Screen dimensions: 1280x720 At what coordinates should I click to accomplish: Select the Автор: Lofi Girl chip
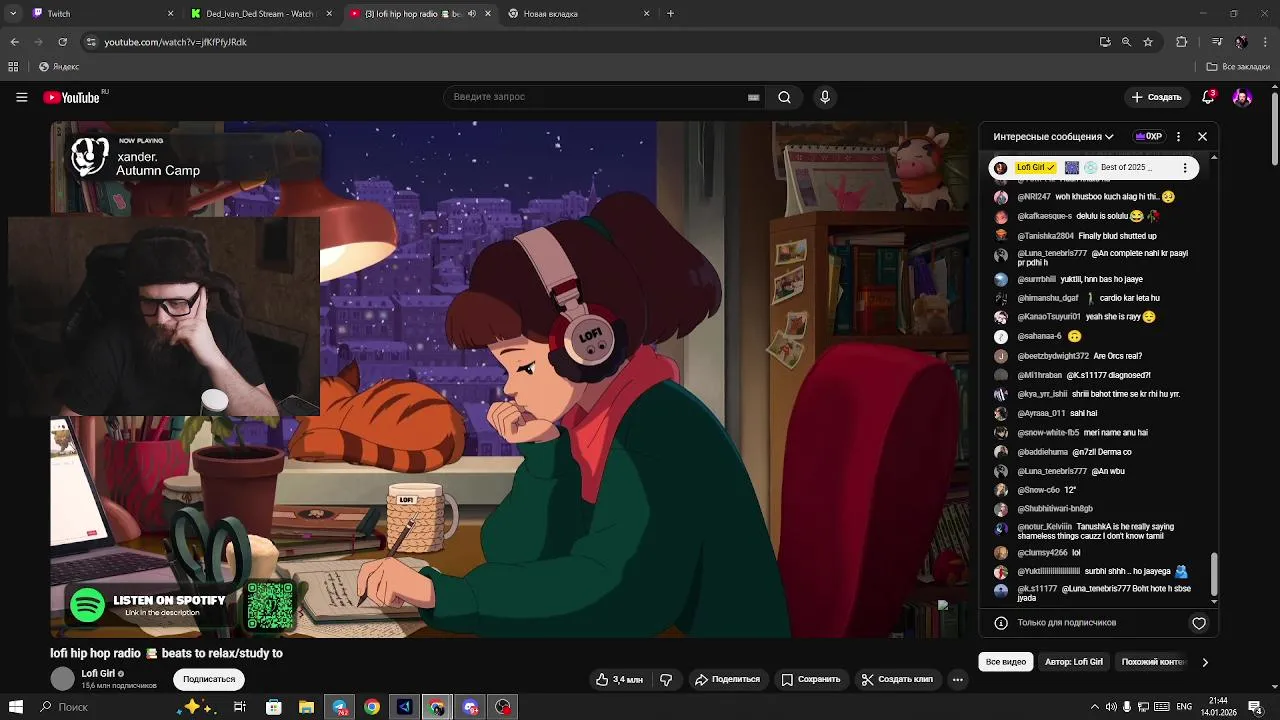pos(1074,662)
